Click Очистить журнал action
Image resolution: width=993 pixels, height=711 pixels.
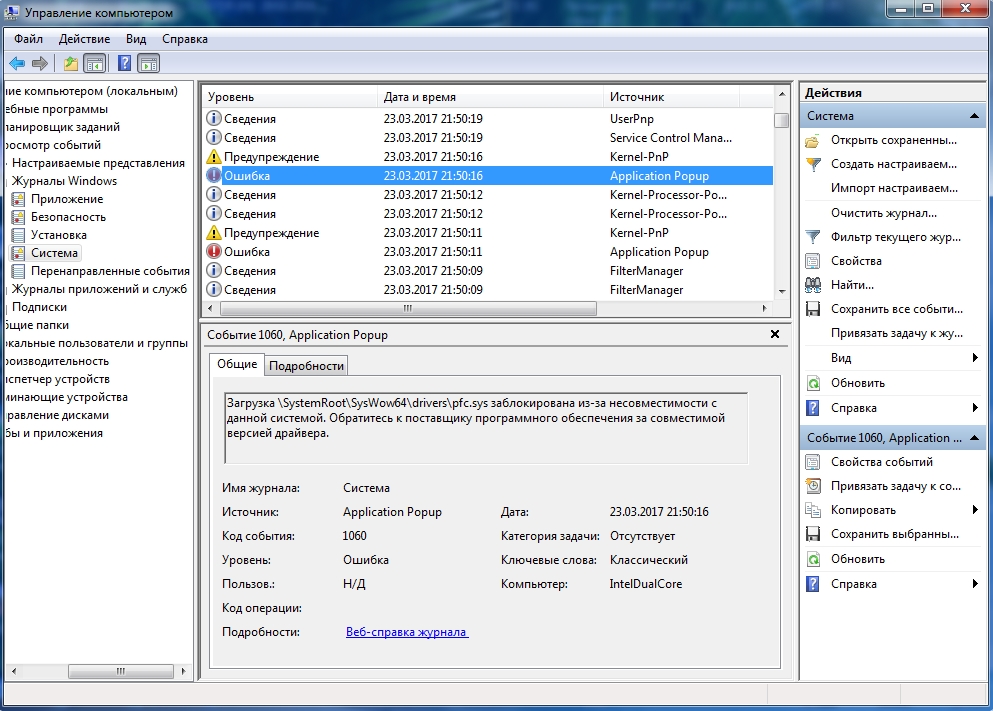tap(883, 213)
